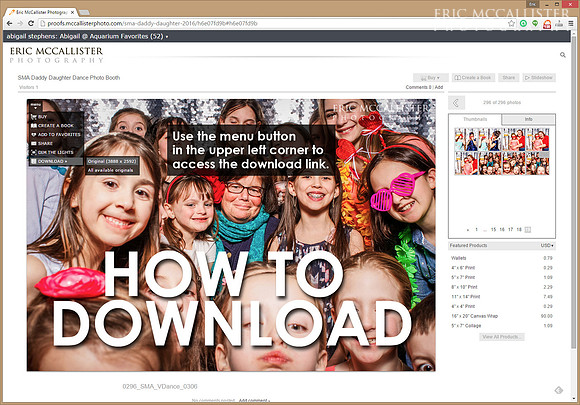Image resolution: width=580 pixels, height=405 pixels.
Task: Click the browser Forward arrow
Action: click(x=20, y=23)
